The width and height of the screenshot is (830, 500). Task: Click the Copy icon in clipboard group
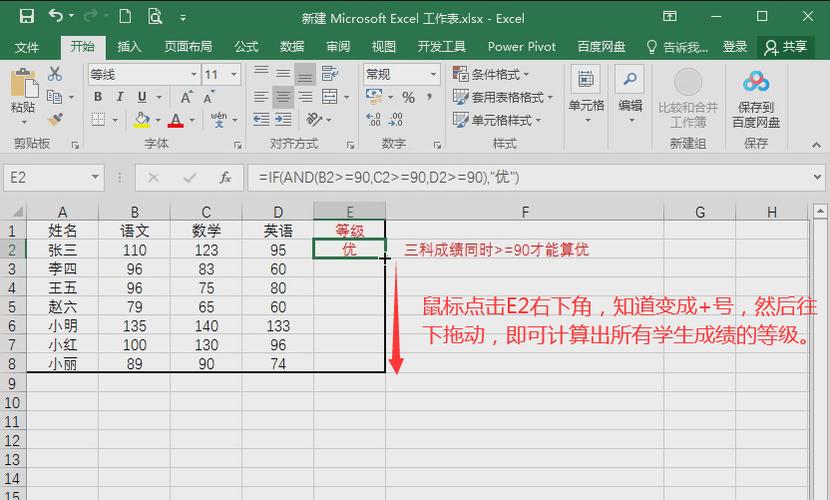55,97
